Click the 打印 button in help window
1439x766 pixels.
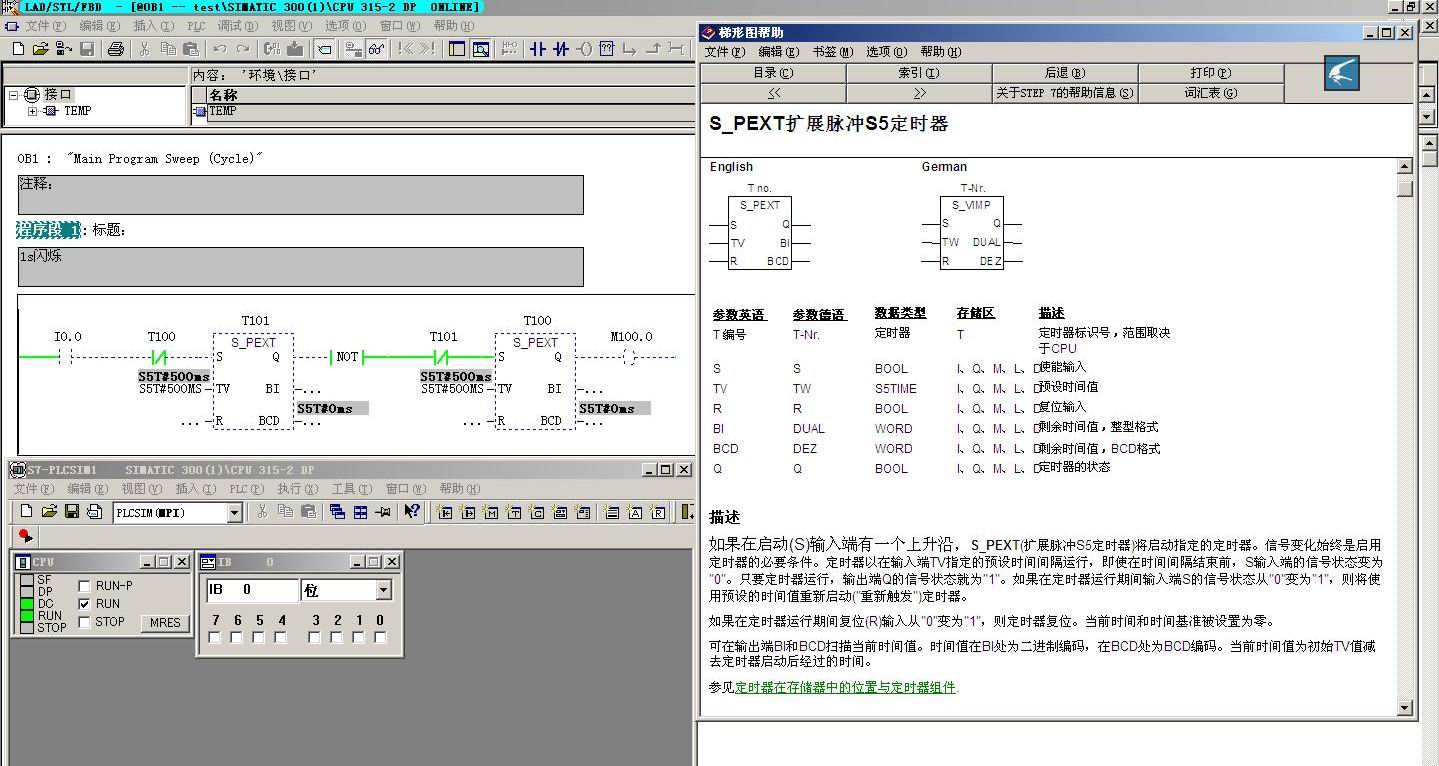[x=1211, y=73]
